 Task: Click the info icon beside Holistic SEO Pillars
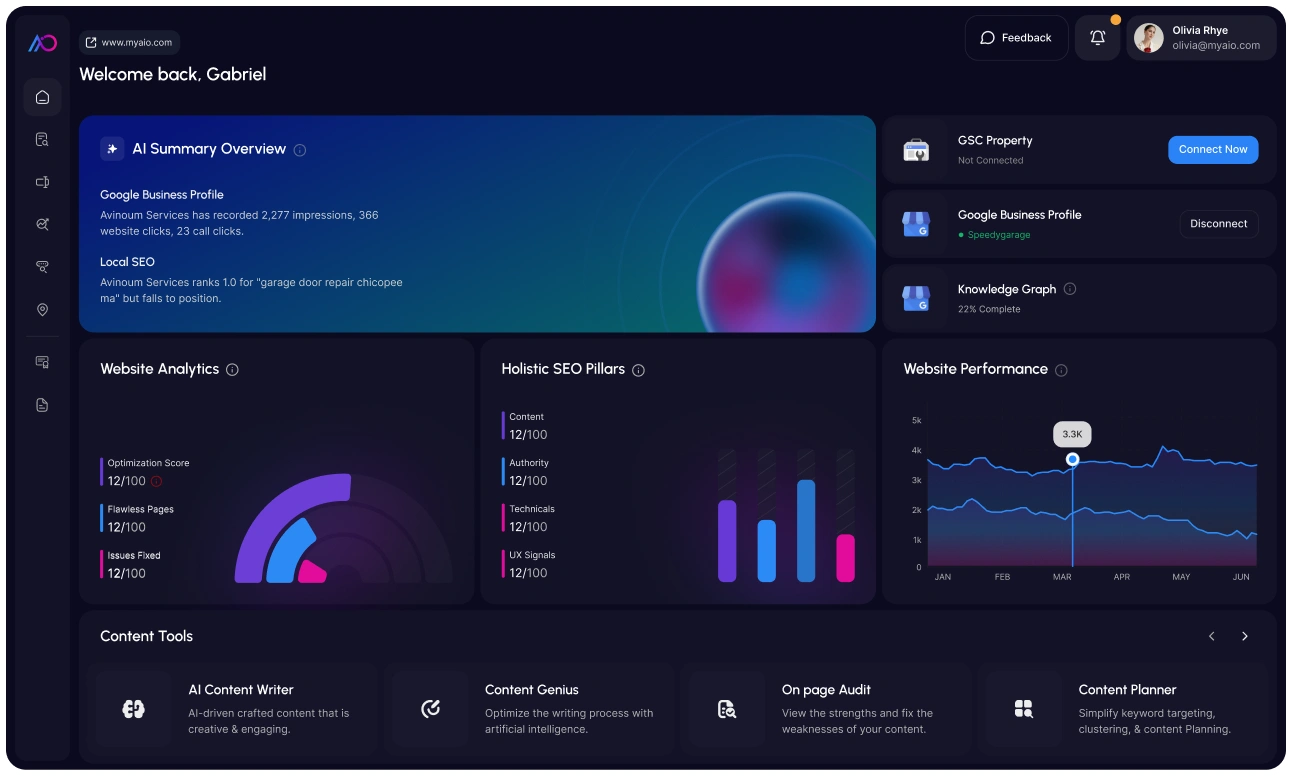pos(639,370)
